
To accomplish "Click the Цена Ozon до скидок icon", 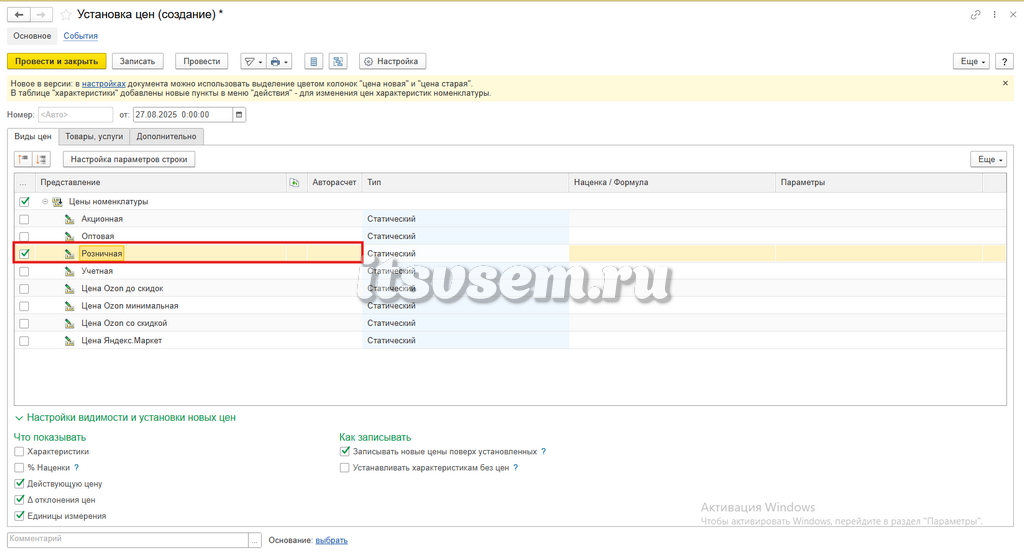I will point(69,289).
